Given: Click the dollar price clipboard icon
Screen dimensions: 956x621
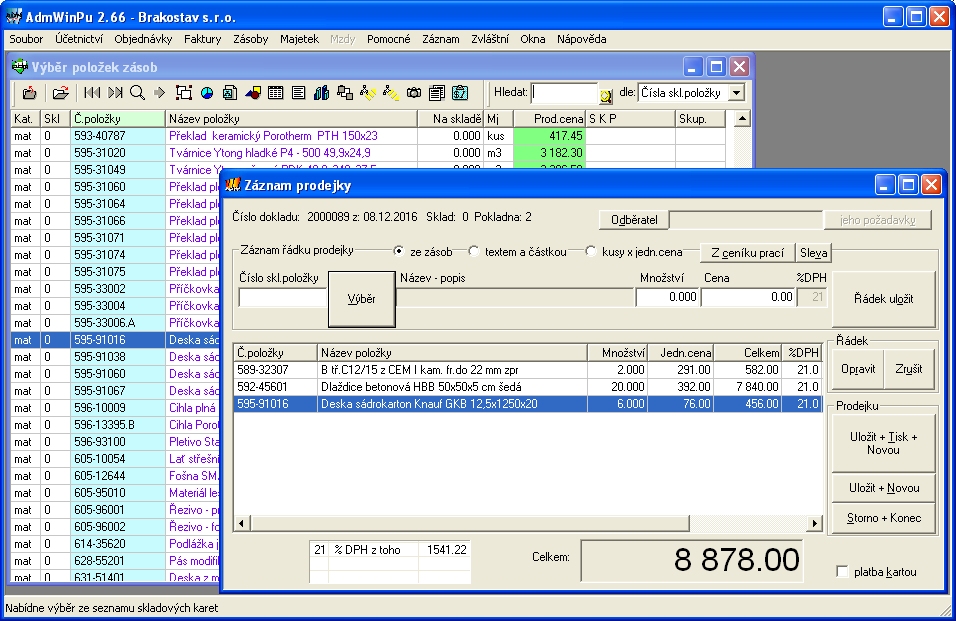Looking at the screenshot, I should click(460, 93).
